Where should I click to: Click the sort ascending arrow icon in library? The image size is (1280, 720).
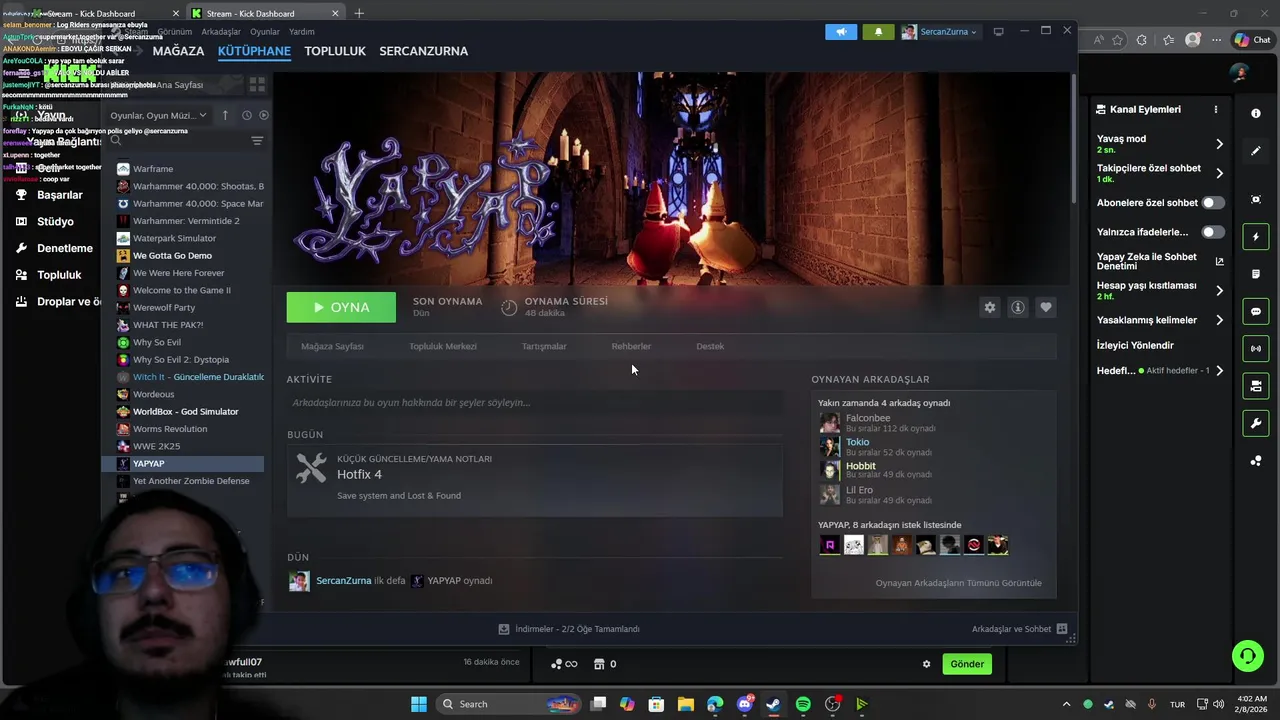(226, 115)
